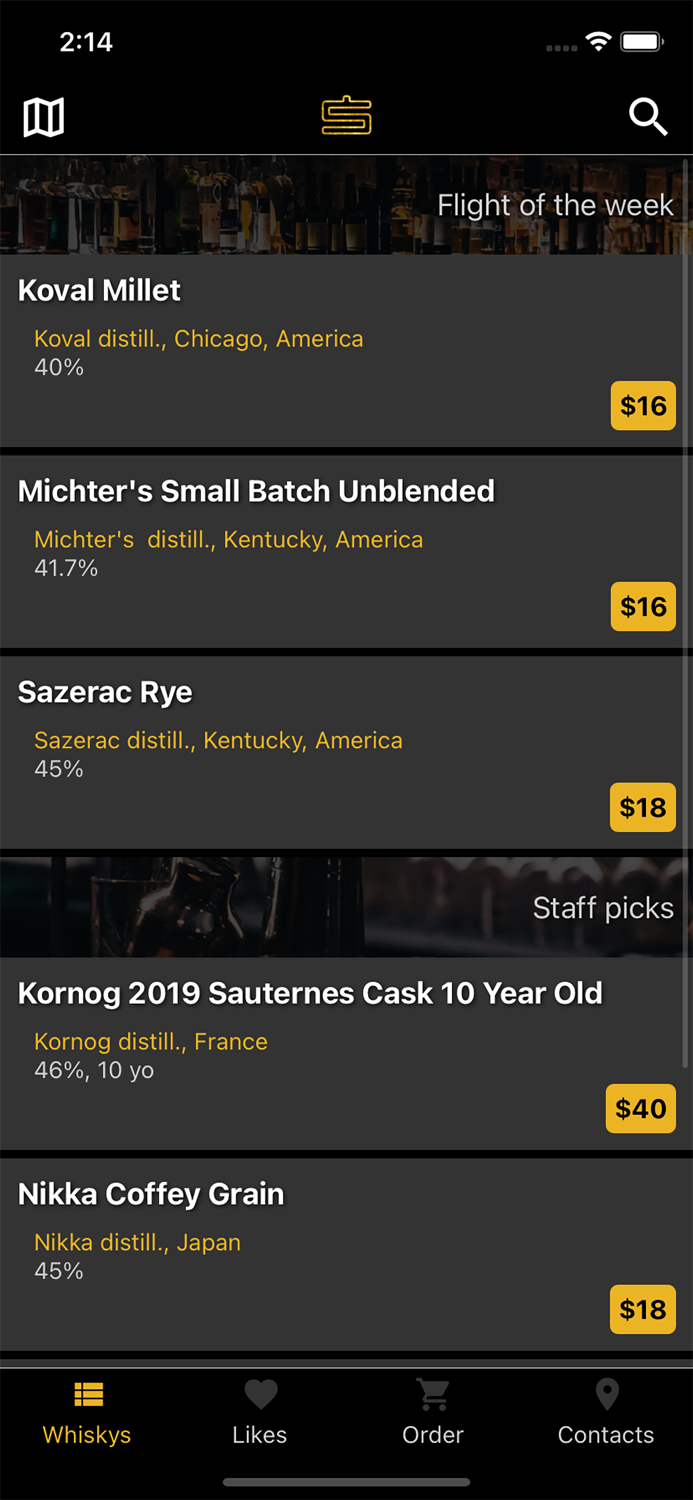Tap the $16 price for Michter's Small Batch
The height and width of the screenshot is (1500, 693).
pyautogui.click(x=643, y=607)
